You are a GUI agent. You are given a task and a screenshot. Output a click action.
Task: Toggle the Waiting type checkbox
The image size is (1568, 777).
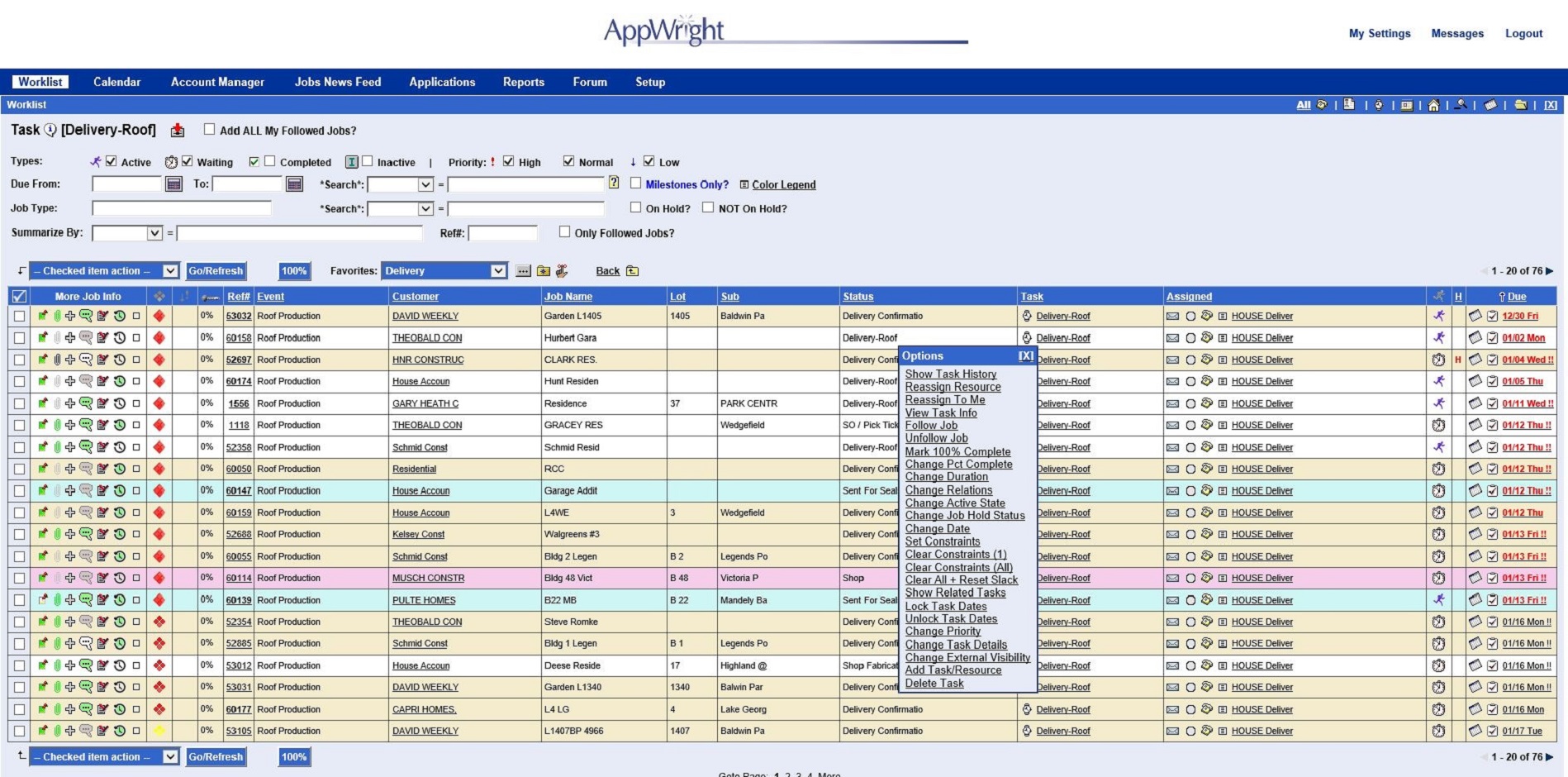[188, 161]
